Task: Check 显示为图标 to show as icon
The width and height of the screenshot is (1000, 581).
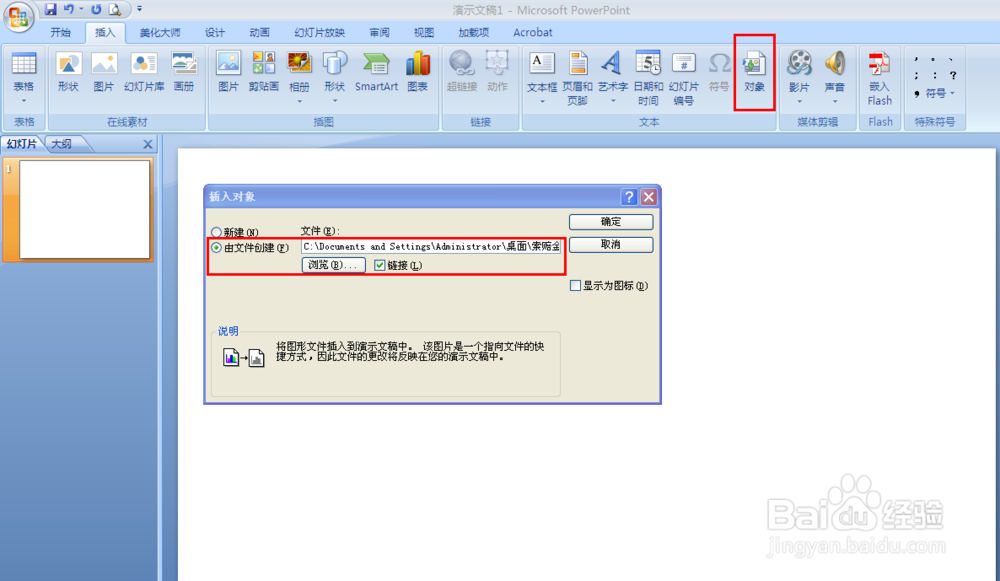Action: point(575,285)
